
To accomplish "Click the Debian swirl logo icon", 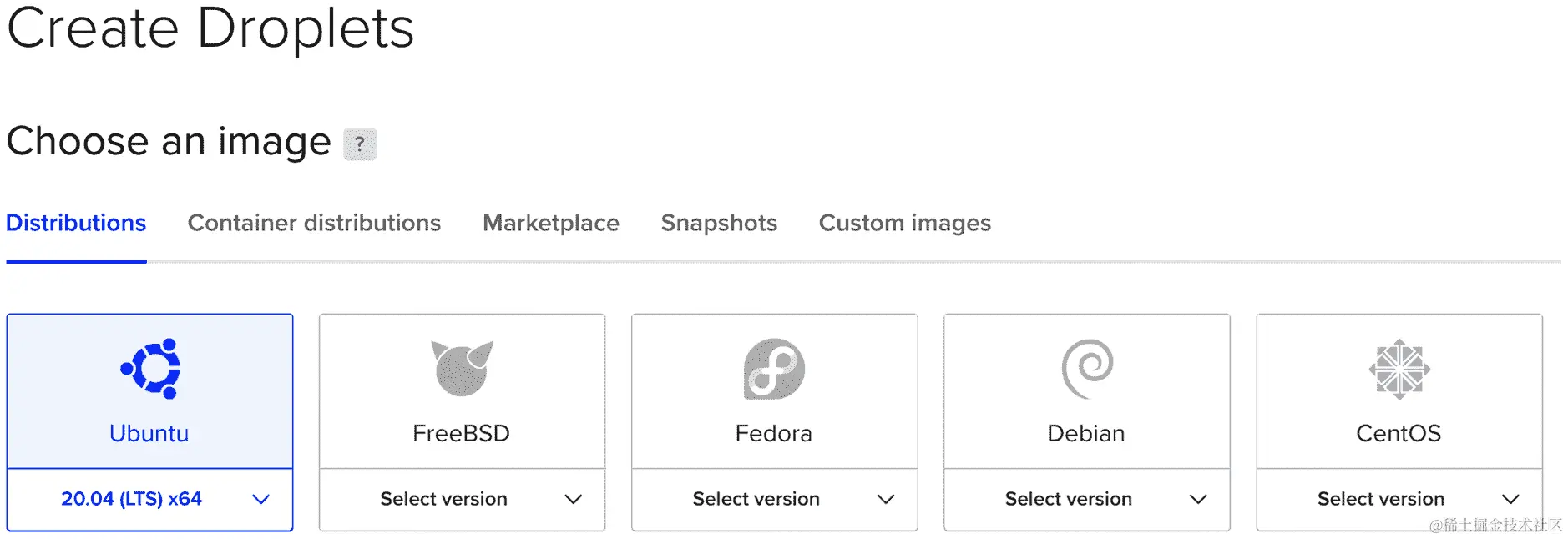I will click(1087, 368).
